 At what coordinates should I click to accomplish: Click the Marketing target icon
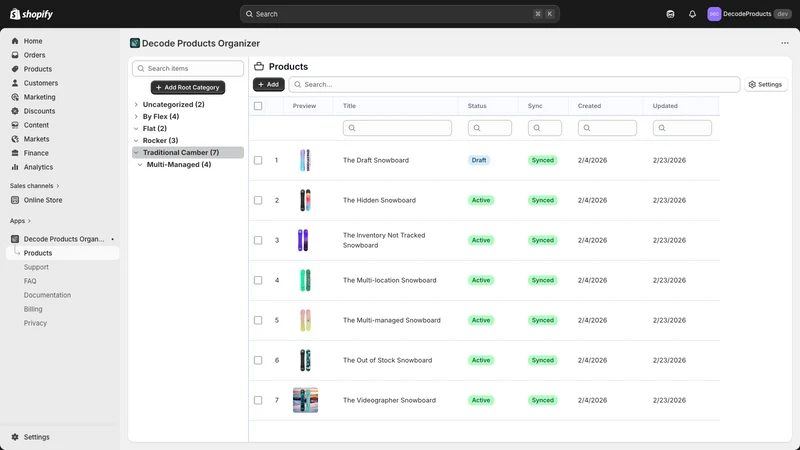click(15, 97)
